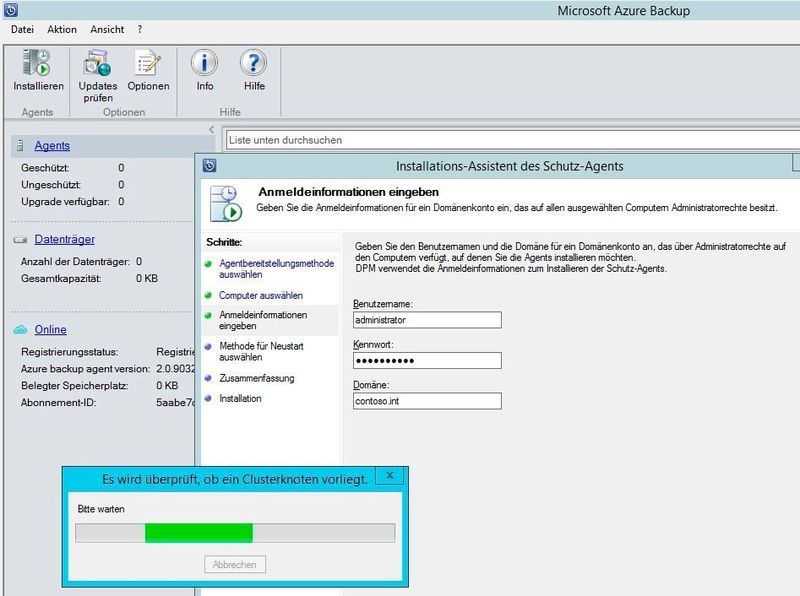Click the Registrierungsstatus label
The height and width of the screenshot is (596, 800).
click(69, 352)
